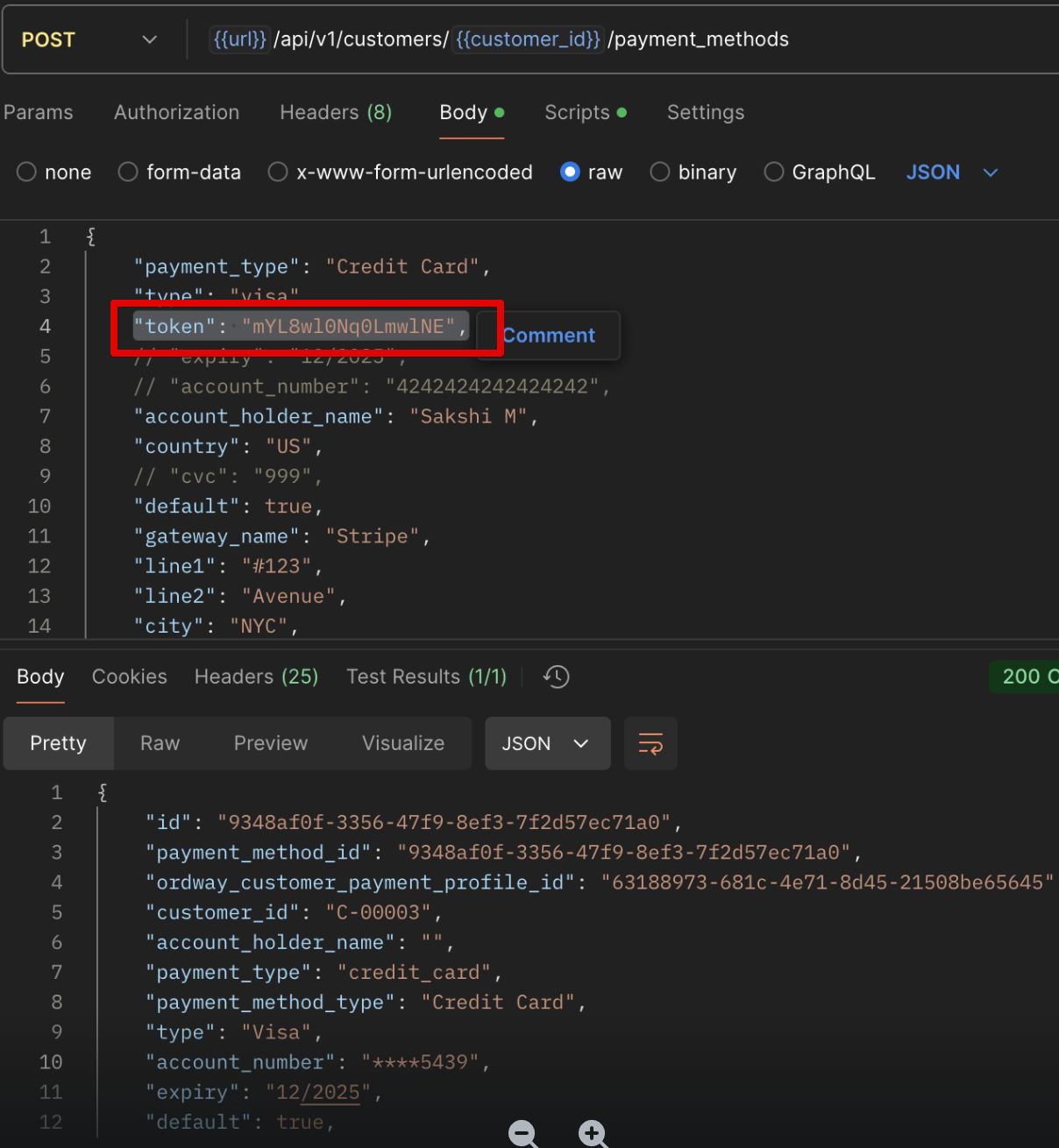1059x1148 pixels.
Task: Toggle the wrap lines icon in response toolbar
Action: 650,743
